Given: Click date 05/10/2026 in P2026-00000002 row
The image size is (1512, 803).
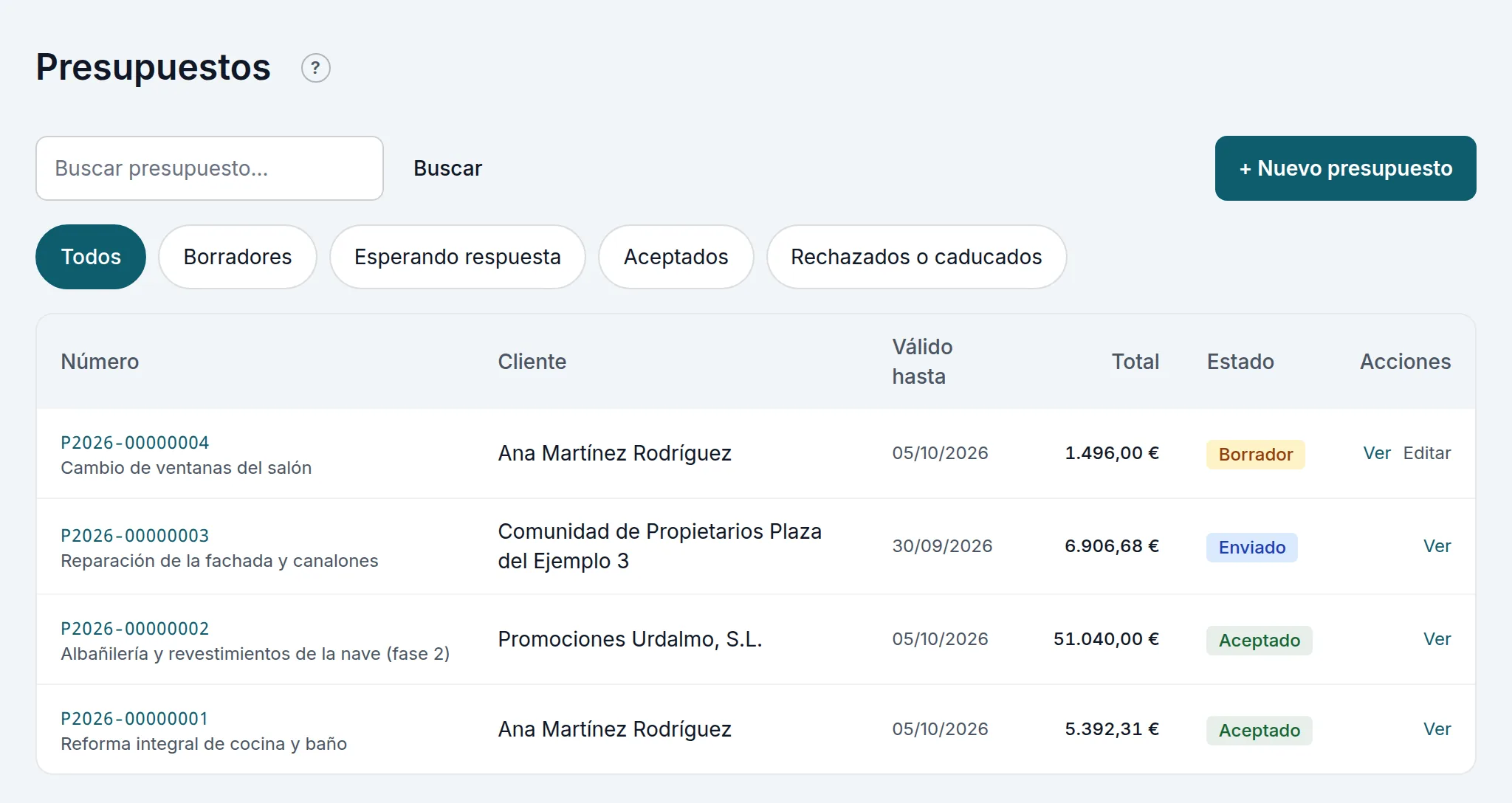Looking at the screenshot, I should coord(940,639).
